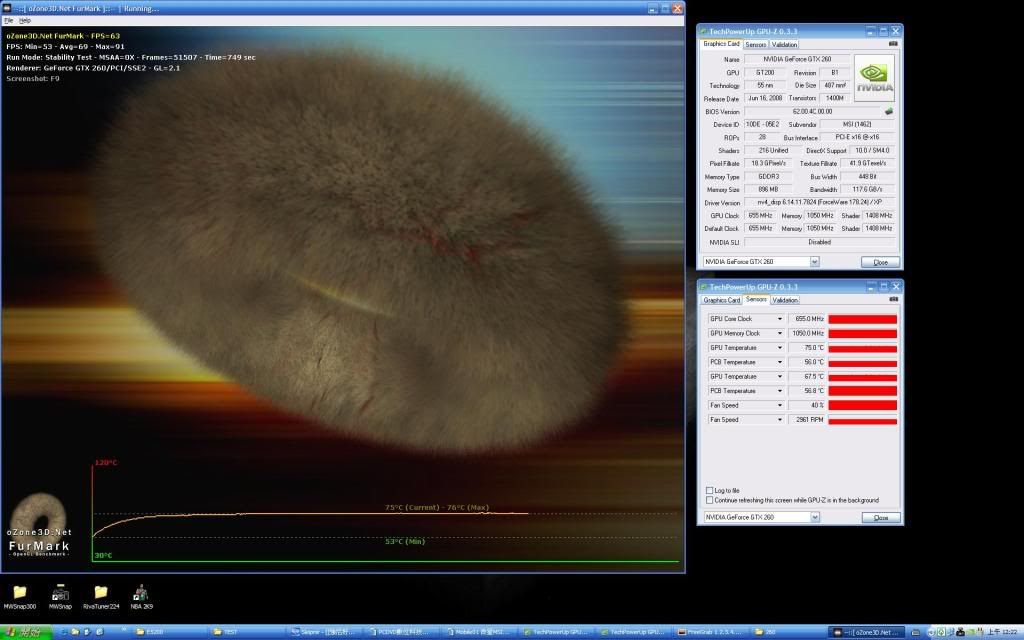
Task: Click the GPU Memory Clock red graph
Action: point(863,333)
